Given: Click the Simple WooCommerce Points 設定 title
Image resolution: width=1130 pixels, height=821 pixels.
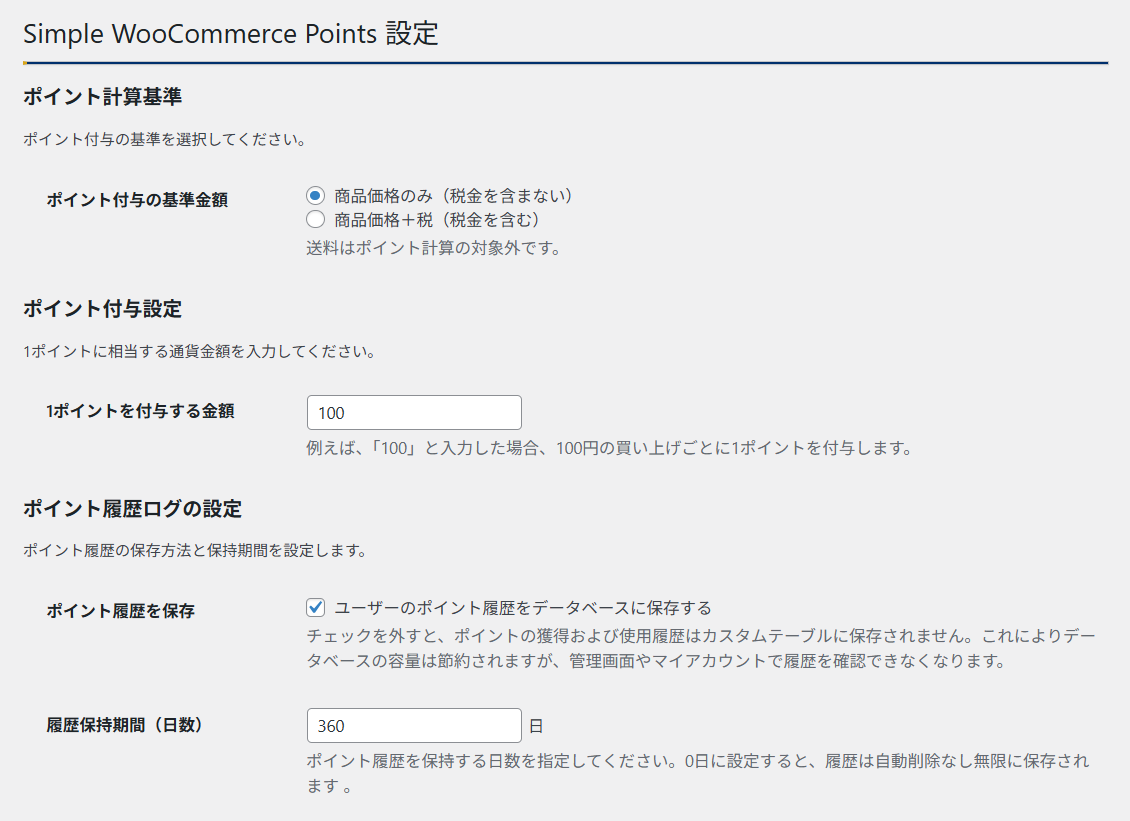Looking at the screenshot, I should [231, 34].
